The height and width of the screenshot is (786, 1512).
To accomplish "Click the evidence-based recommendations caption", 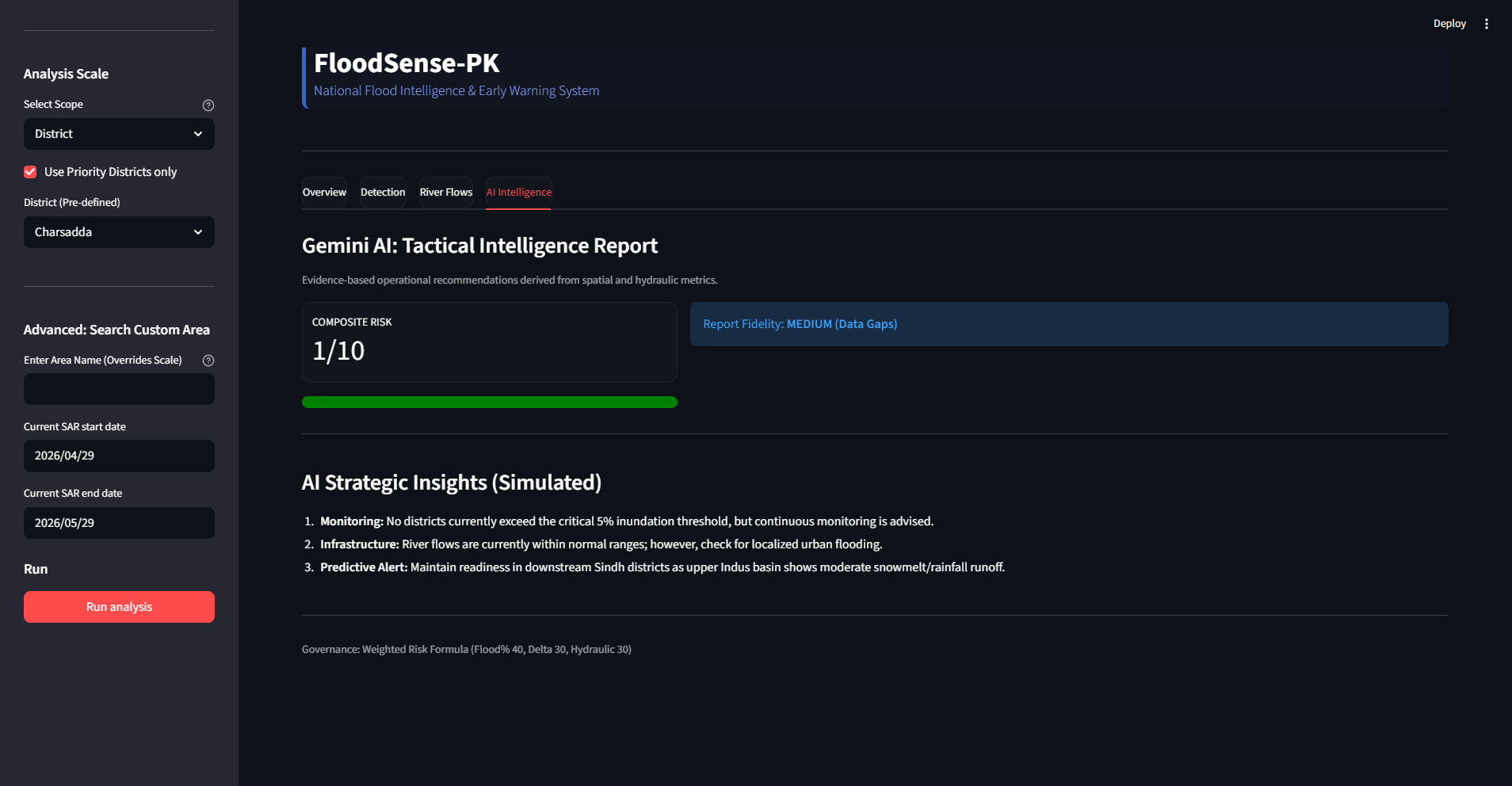I will pos(510,280).
